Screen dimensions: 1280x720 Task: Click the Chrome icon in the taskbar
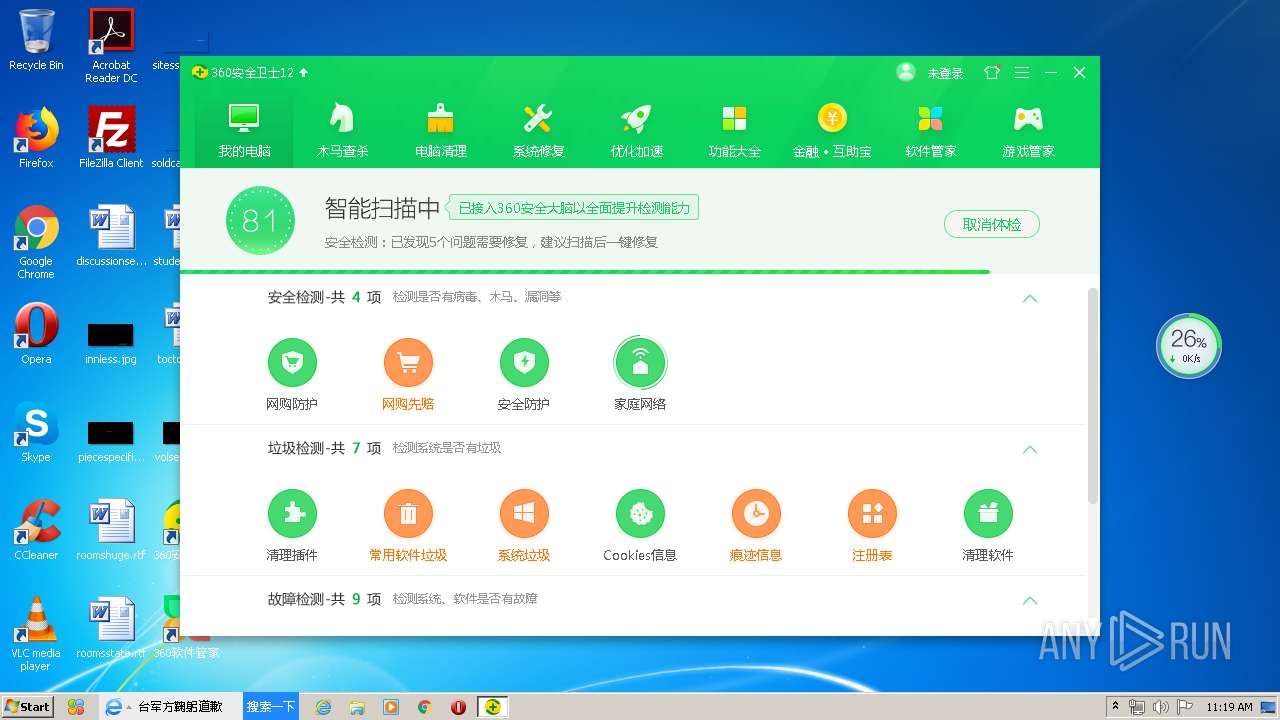[x=424, y=707]
